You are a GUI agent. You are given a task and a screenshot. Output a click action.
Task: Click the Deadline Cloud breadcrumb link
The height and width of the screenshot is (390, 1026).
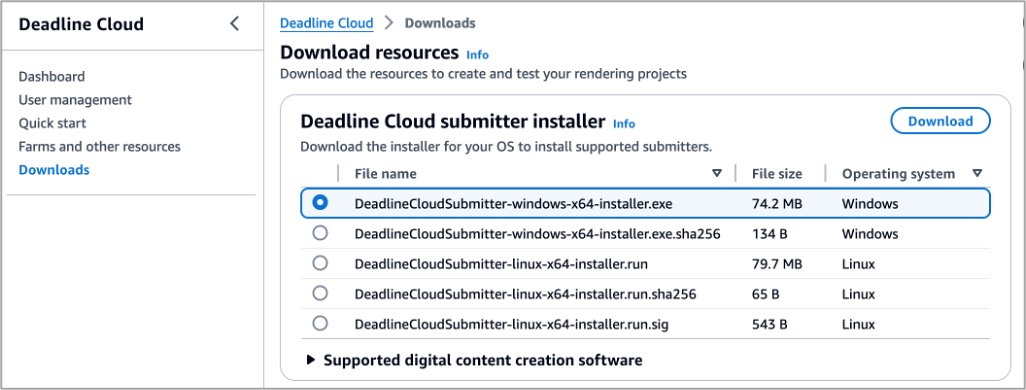pos(327,23)
